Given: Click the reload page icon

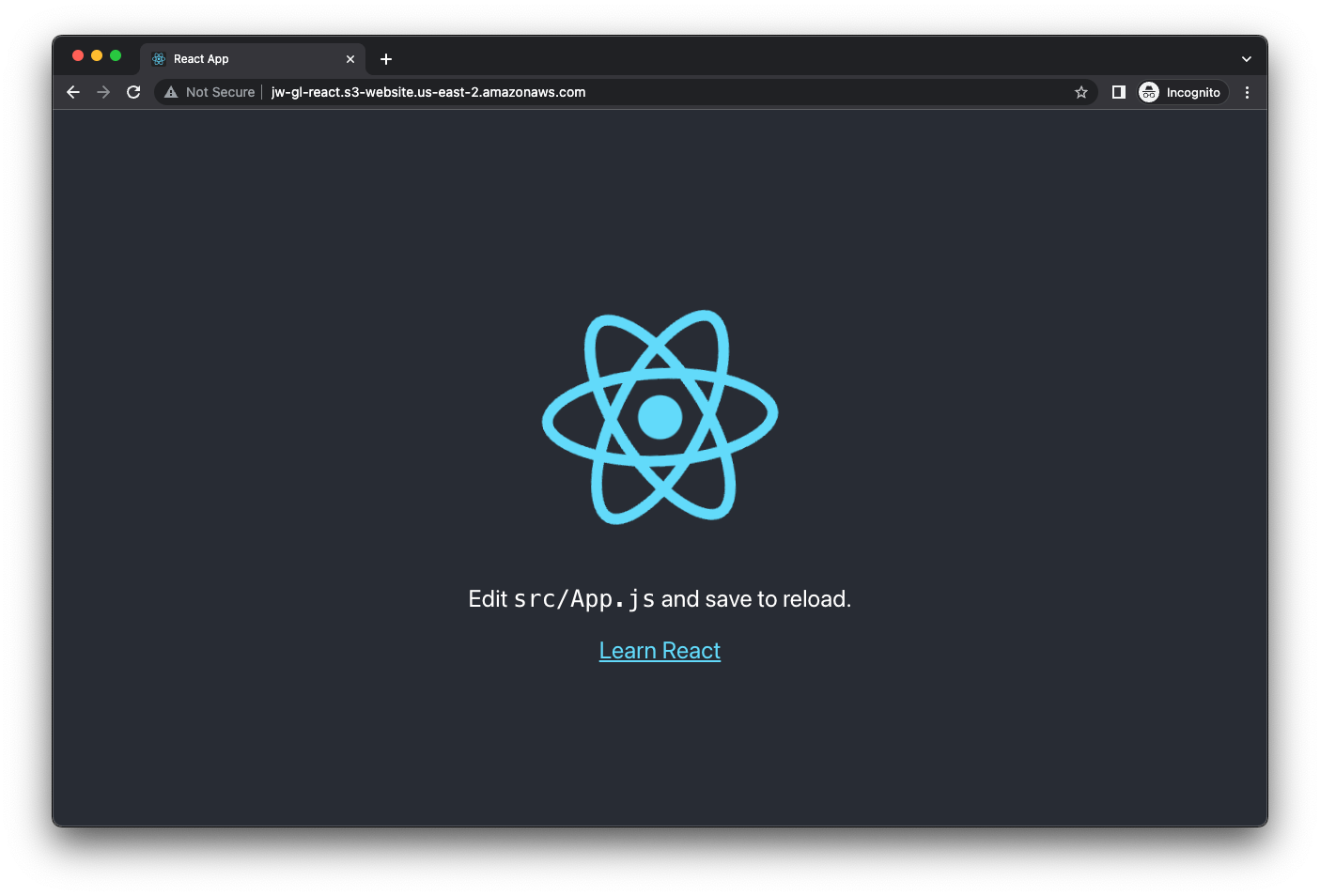Looking at the screenshot, I should coord(132,92).
